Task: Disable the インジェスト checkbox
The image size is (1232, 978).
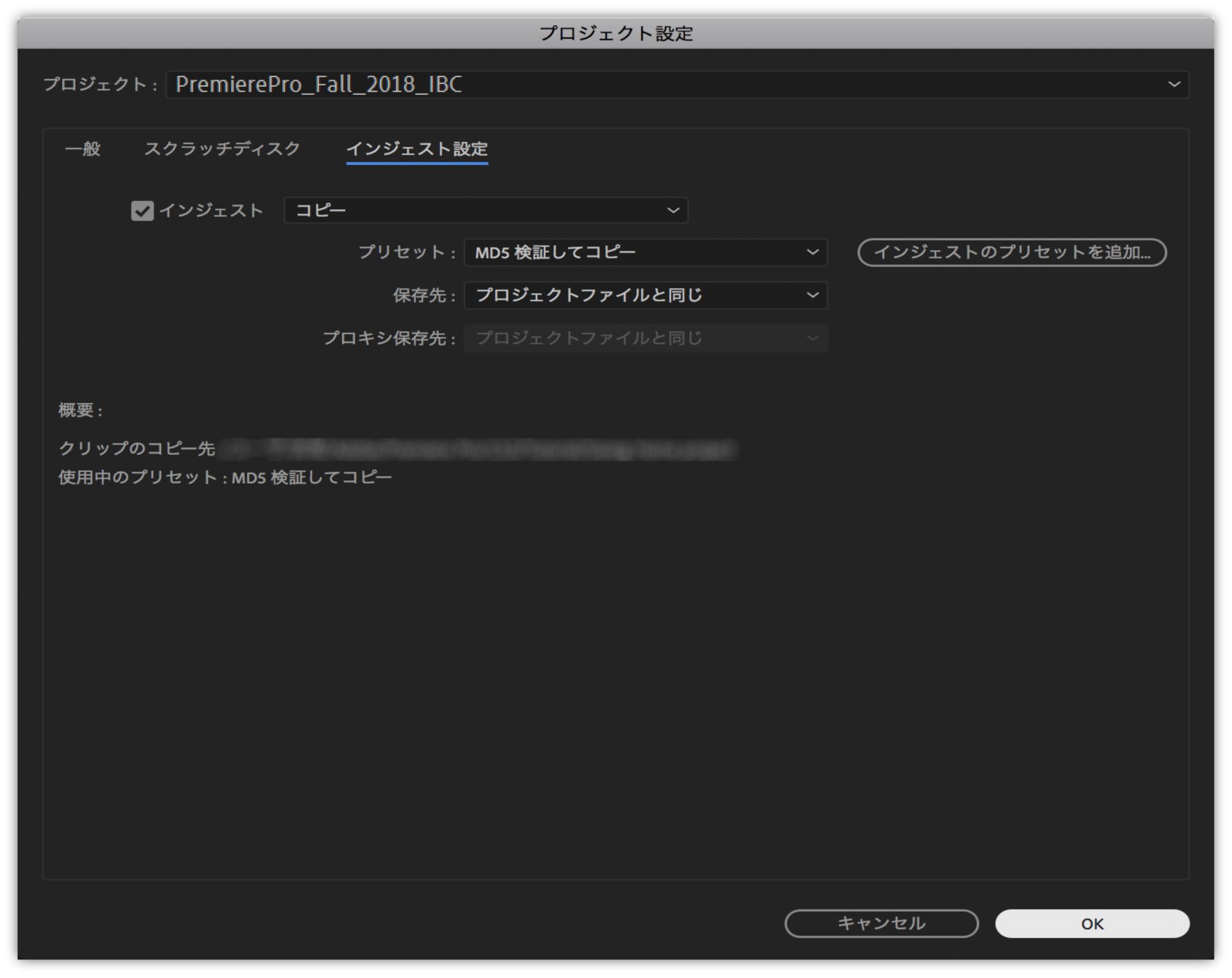Action: coord(142,209)
